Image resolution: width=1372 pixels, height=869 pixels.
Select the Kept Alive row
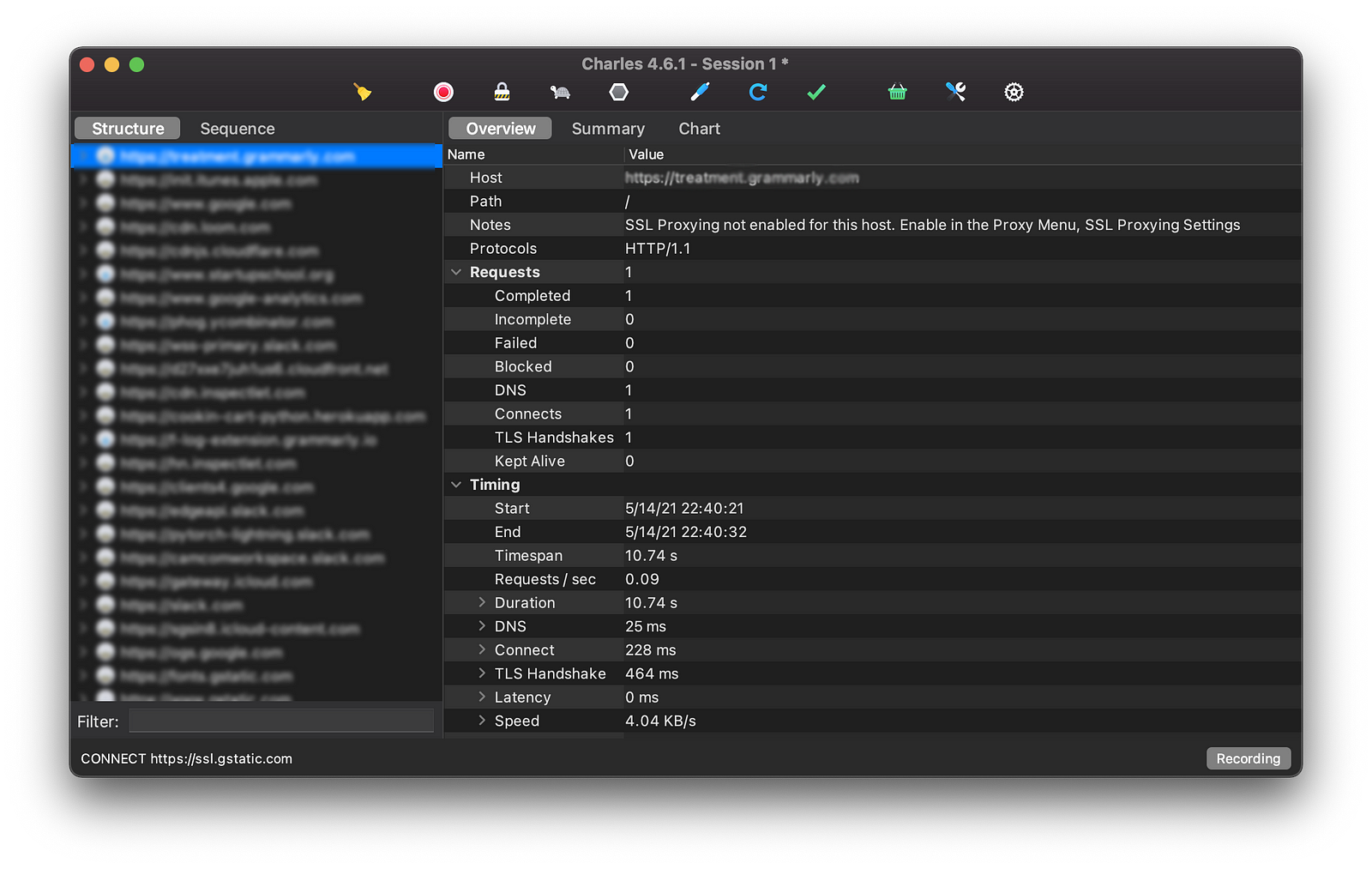pos(872,461)
